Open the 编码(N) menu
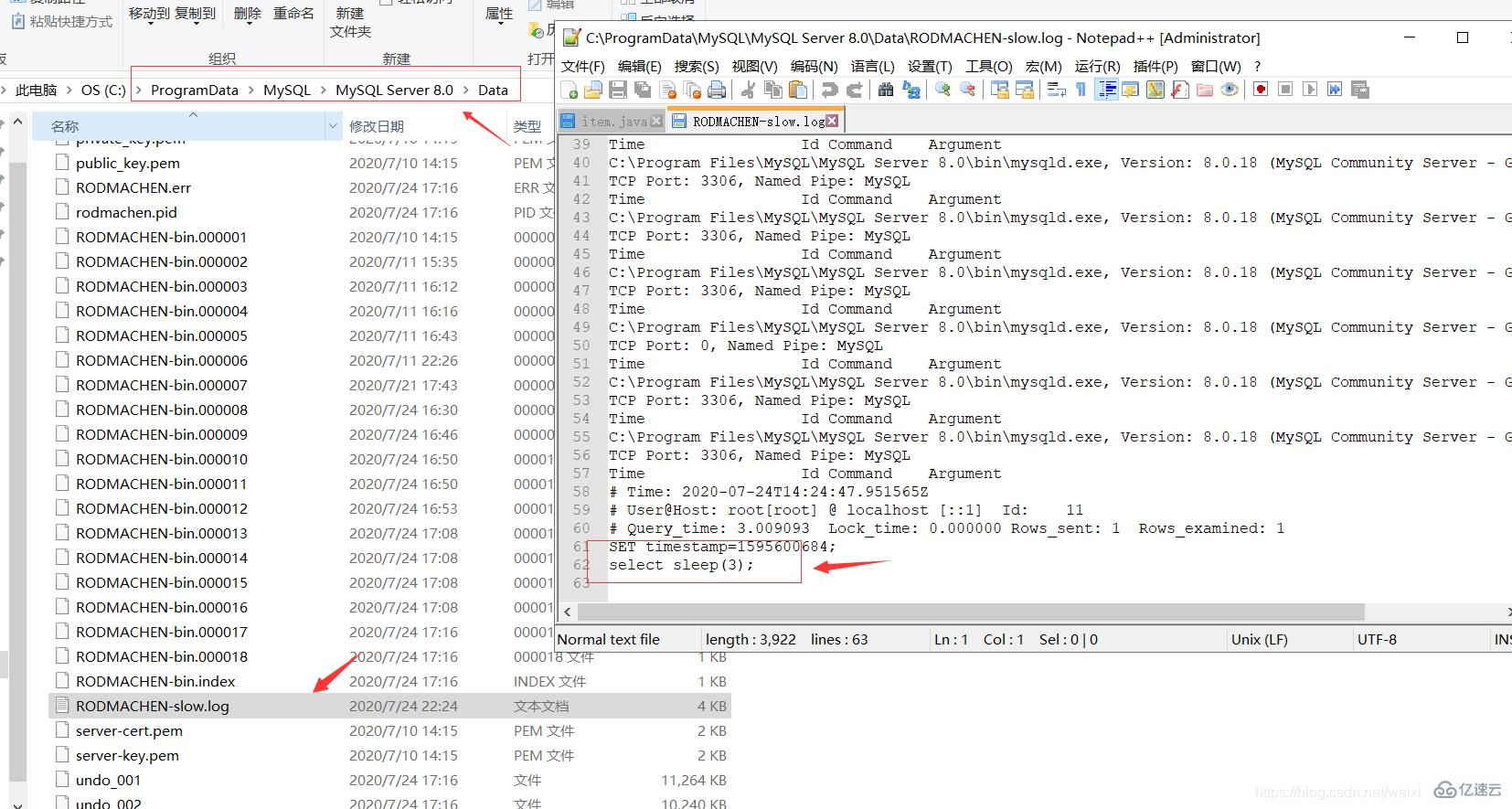The image size is (1512, 809). point(814,67)
